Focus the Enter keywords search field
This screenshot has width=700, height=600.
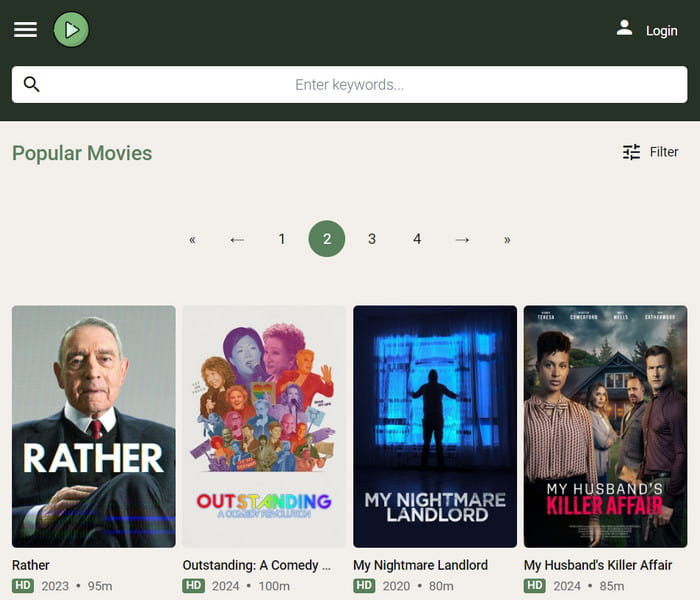click(350, 84)
